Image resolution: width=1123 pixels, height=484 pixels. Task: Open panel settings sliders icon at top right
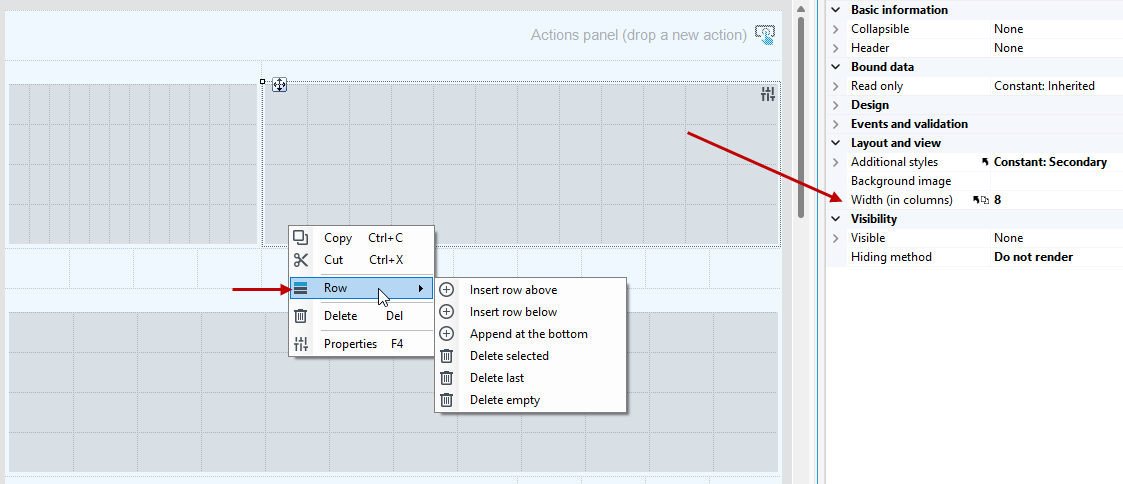point(768,94)
